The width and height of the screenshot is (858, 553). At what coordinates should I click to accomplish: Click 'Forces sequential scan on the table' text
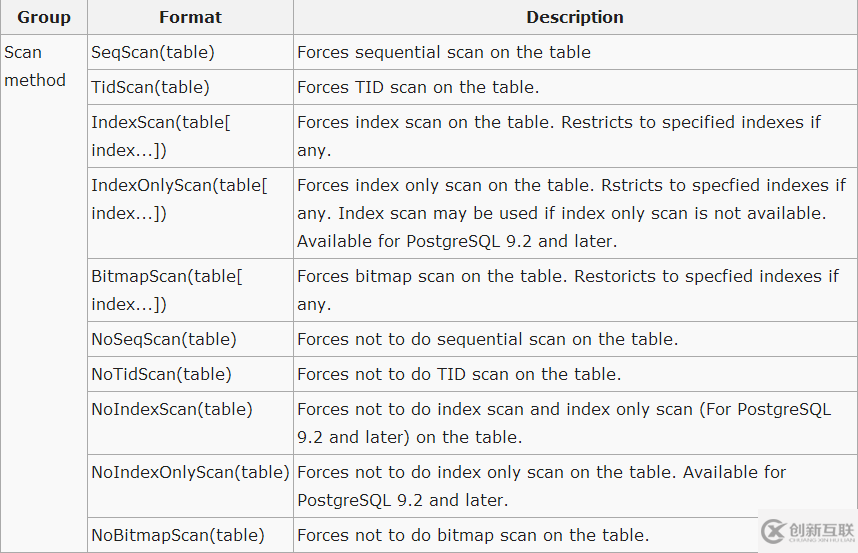(444, 52)
